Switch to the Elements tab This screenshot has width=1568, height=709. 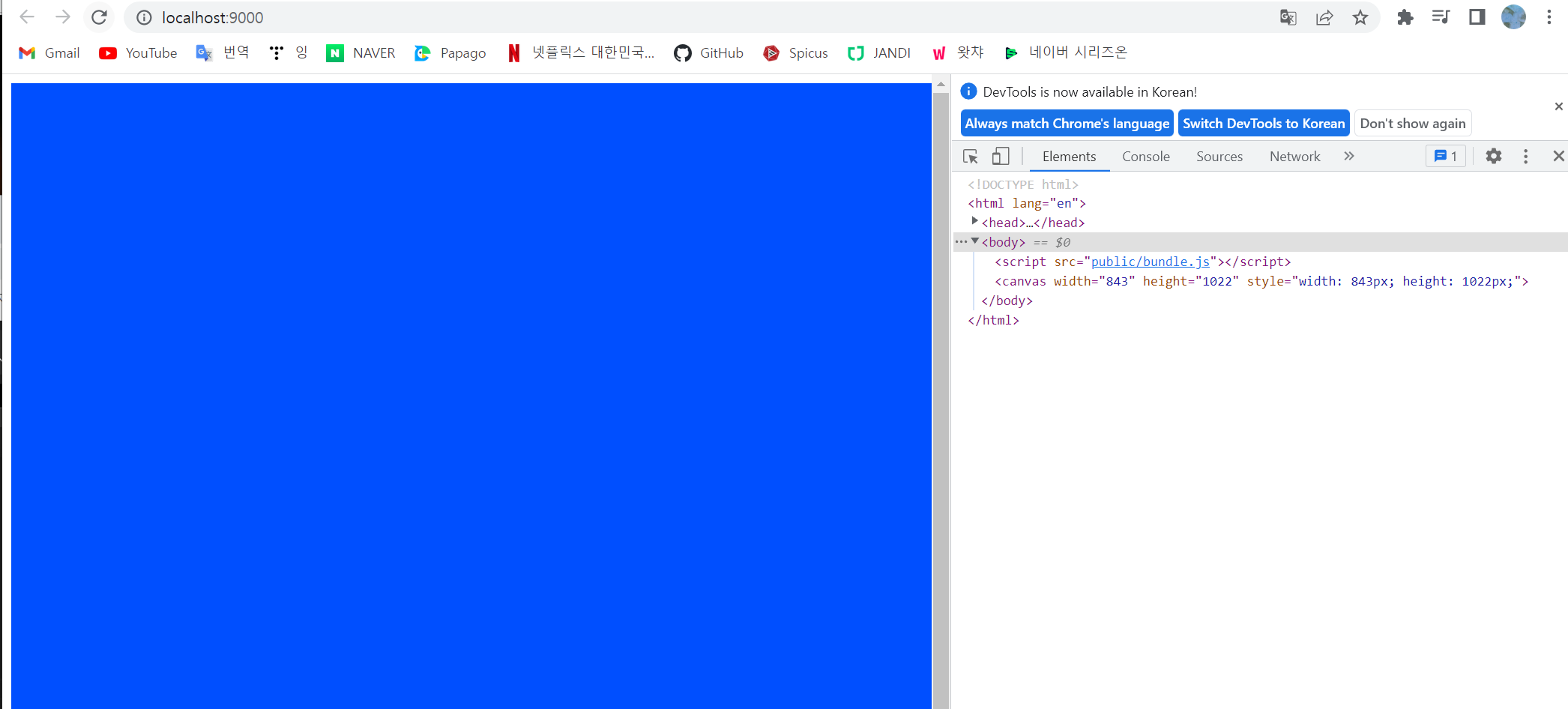pos(1069,156)
